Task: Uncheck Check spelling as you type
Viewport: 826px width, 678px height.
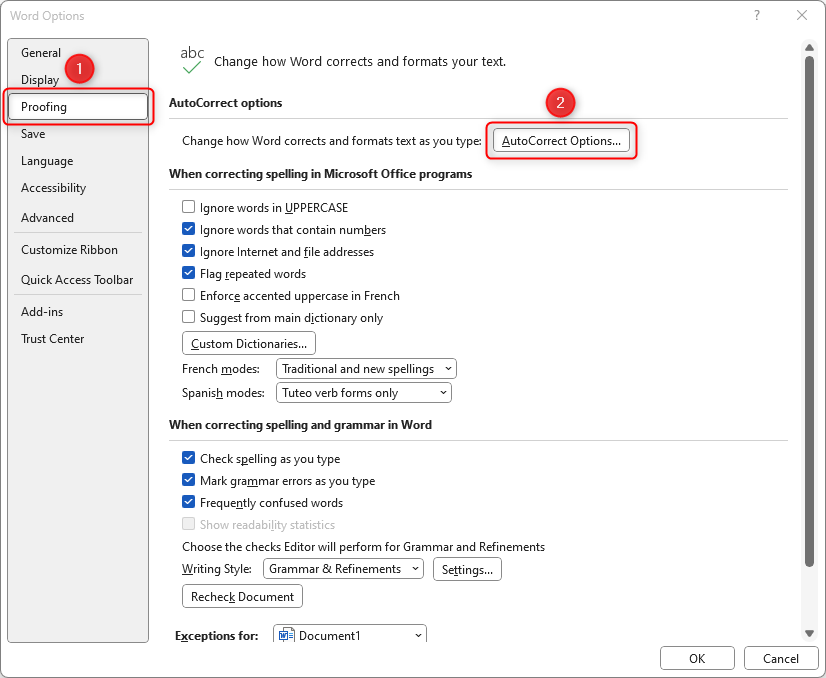Action: click(189, 458)
